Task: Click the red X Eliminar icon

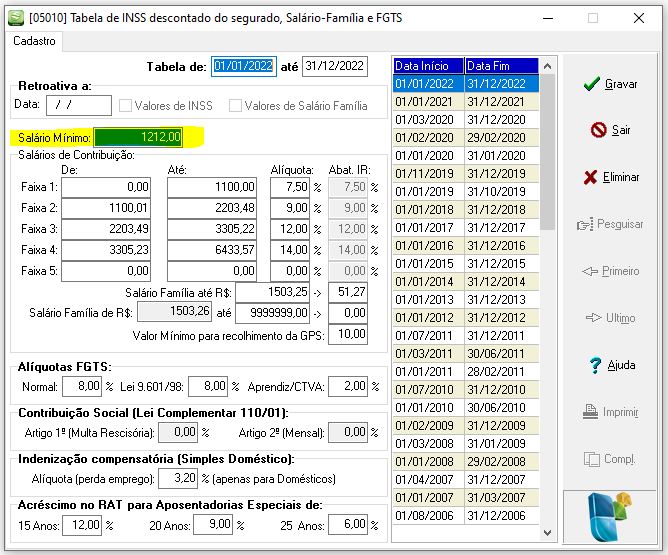Action: click(590, 177)
